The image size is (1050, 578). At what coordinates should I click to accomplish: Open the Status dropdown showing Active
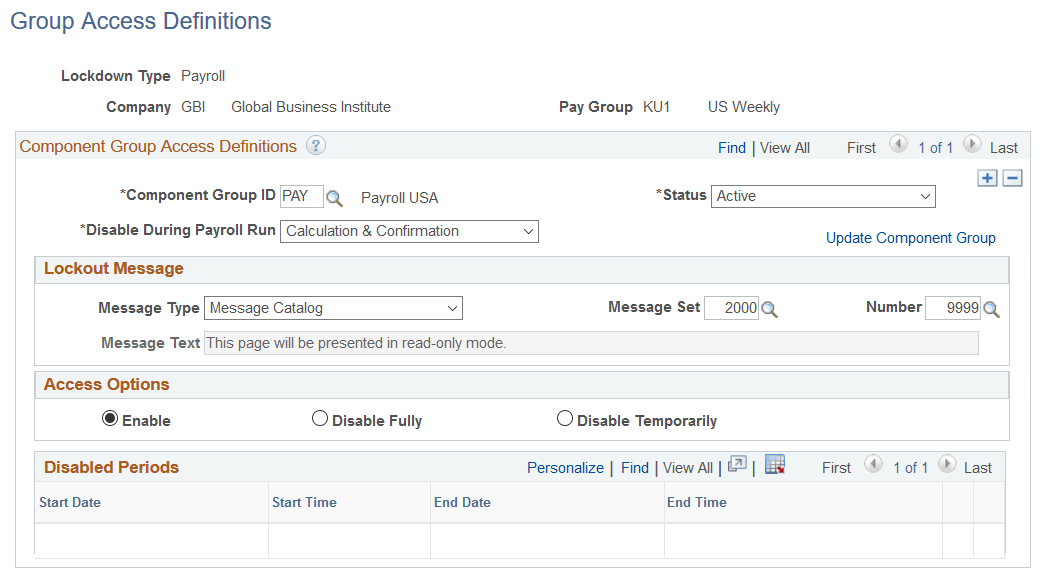822,196
